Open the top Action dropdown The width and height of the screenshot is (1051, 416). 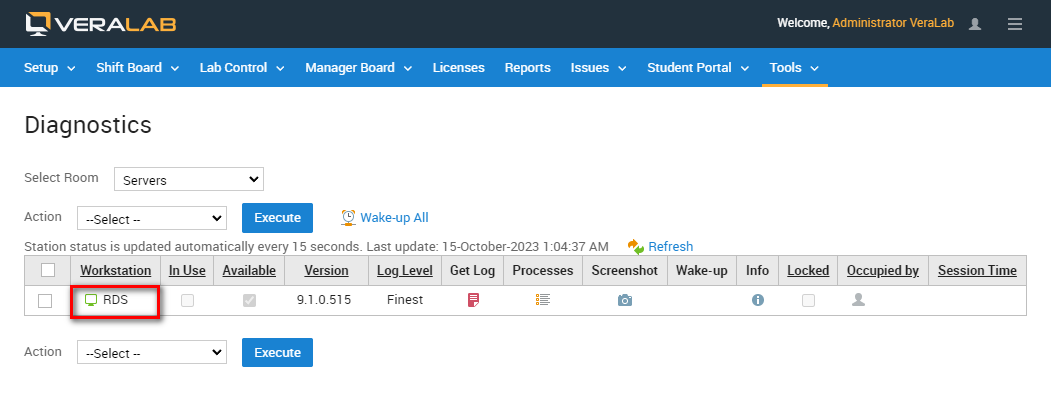[x=152, y=218]
